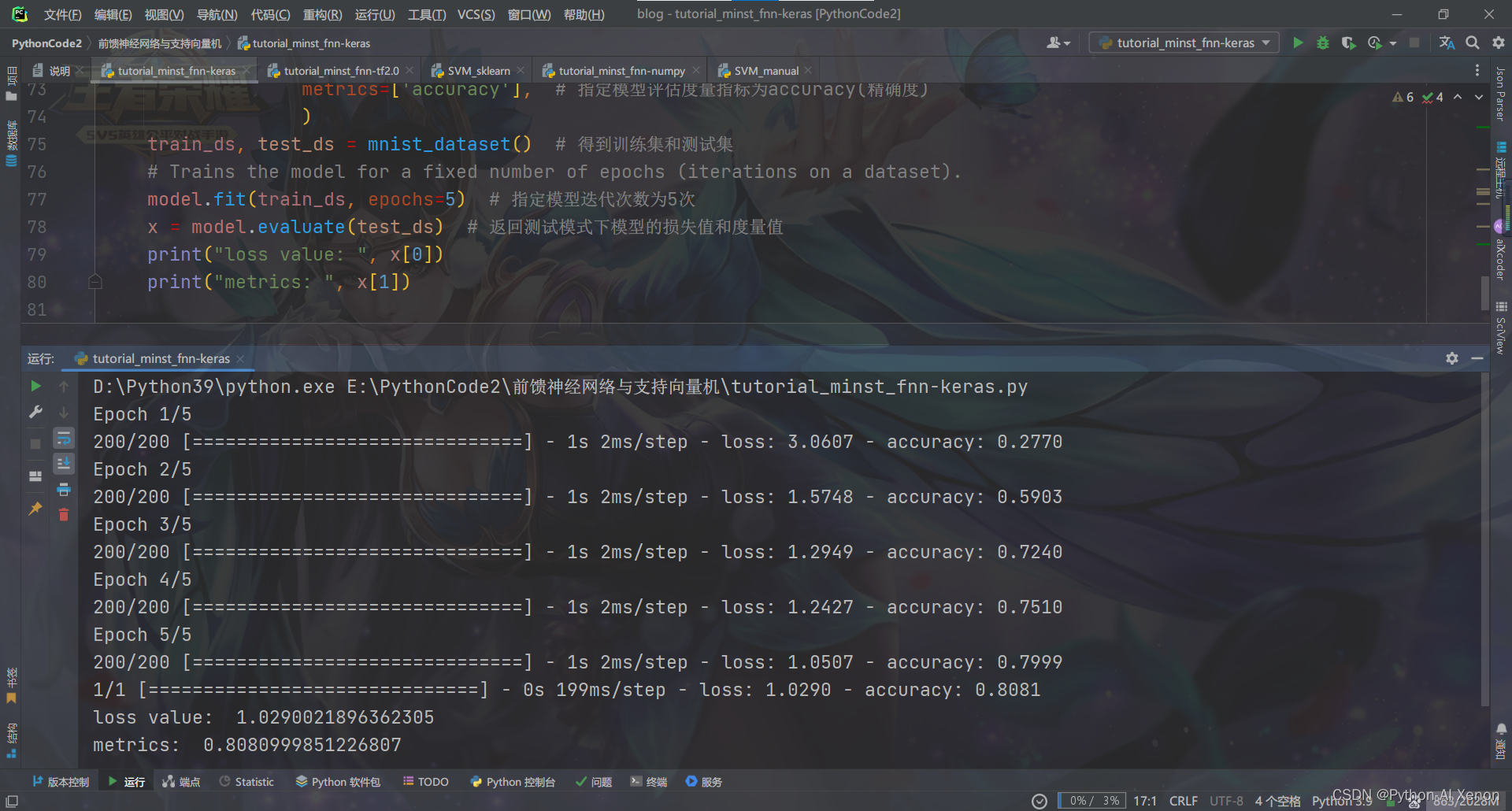Click the up-stack-trace arrow in console
This screenshot has height=811, width=1512.
[x=64, y=386]
